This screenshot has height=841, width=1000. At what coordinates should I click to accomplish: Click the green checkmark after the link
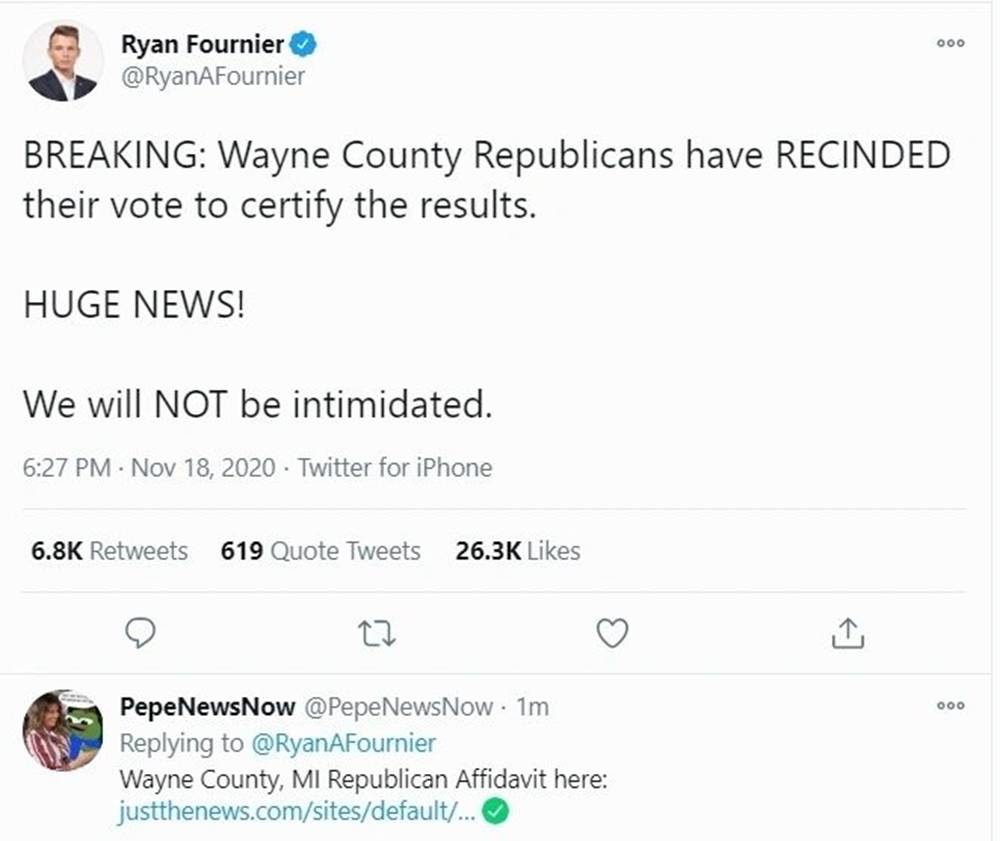[496, 812]
